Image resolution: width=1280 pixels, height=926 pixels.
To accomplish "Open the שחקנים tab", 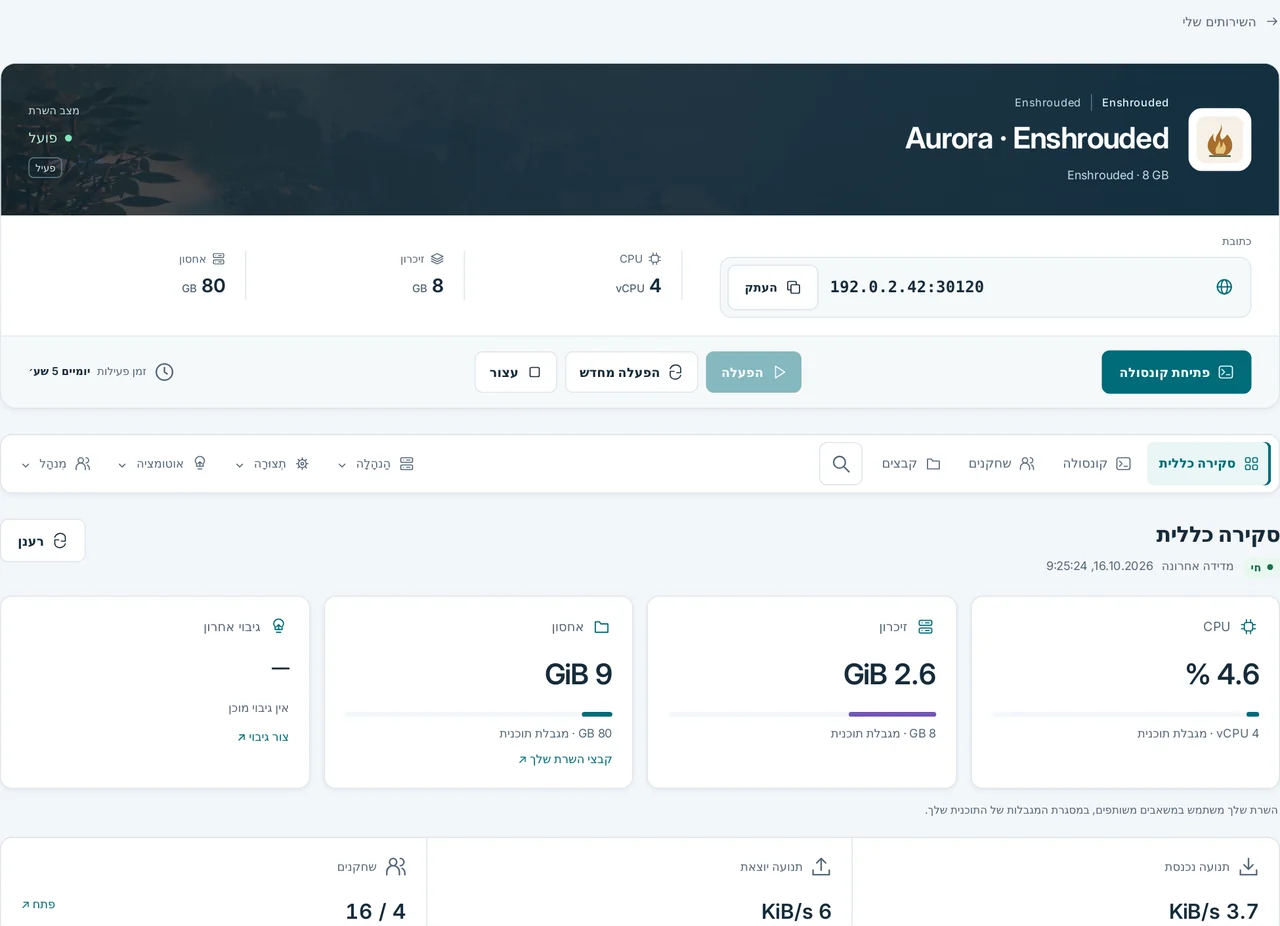I will coord(1001,464).
